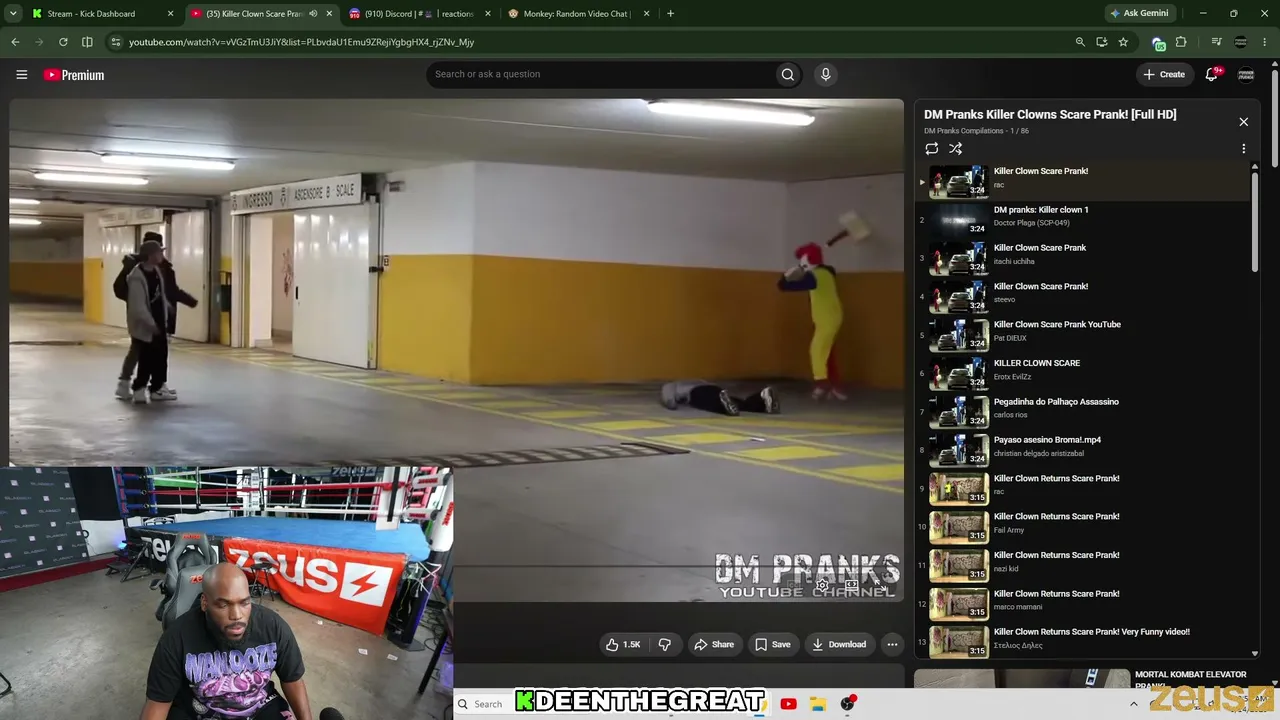This screenshot has height=720, width=1280.
Task: Open File Explorer from the taskbar
Action: click(817, 704)
